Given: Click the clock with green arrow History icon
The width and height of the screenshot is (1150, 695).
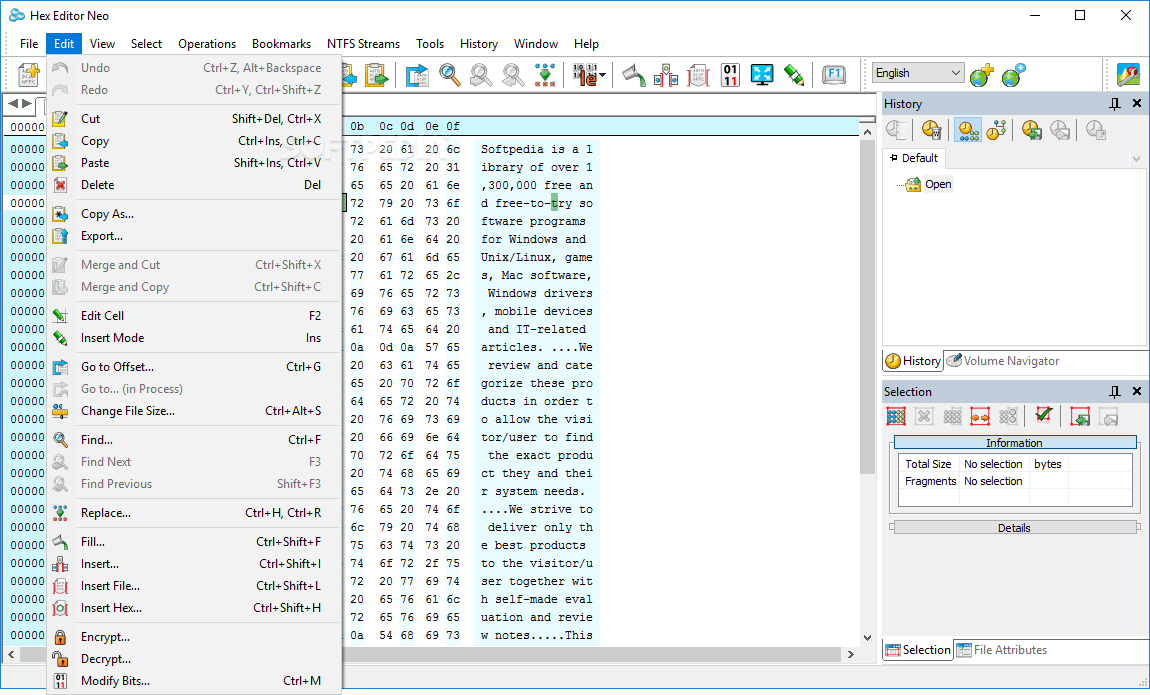Looking at the screenshot, I should click(x=1032, y=130).
